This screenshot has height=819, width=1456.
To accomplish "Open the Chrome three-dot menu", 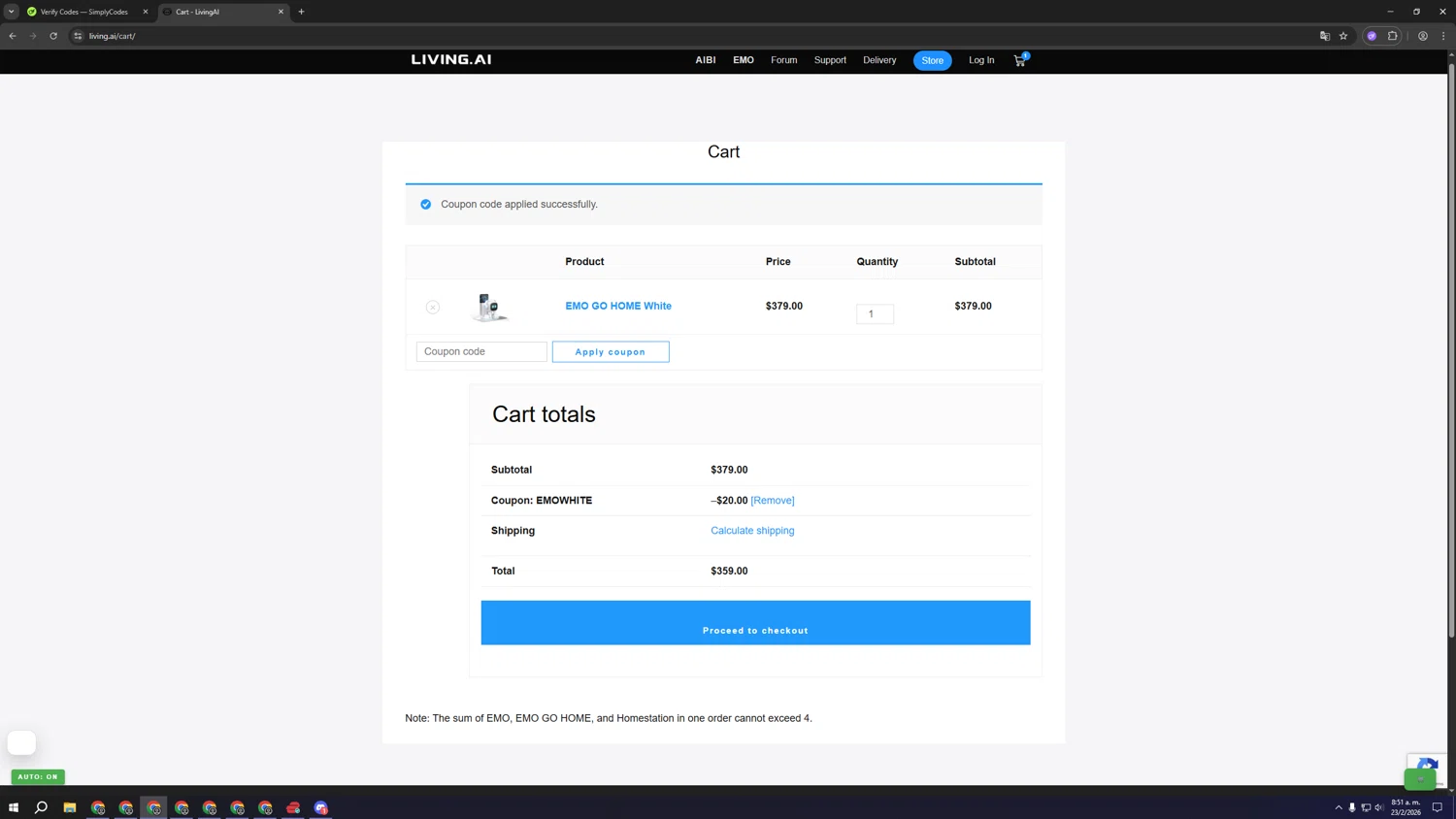I will pos(1443,36).
